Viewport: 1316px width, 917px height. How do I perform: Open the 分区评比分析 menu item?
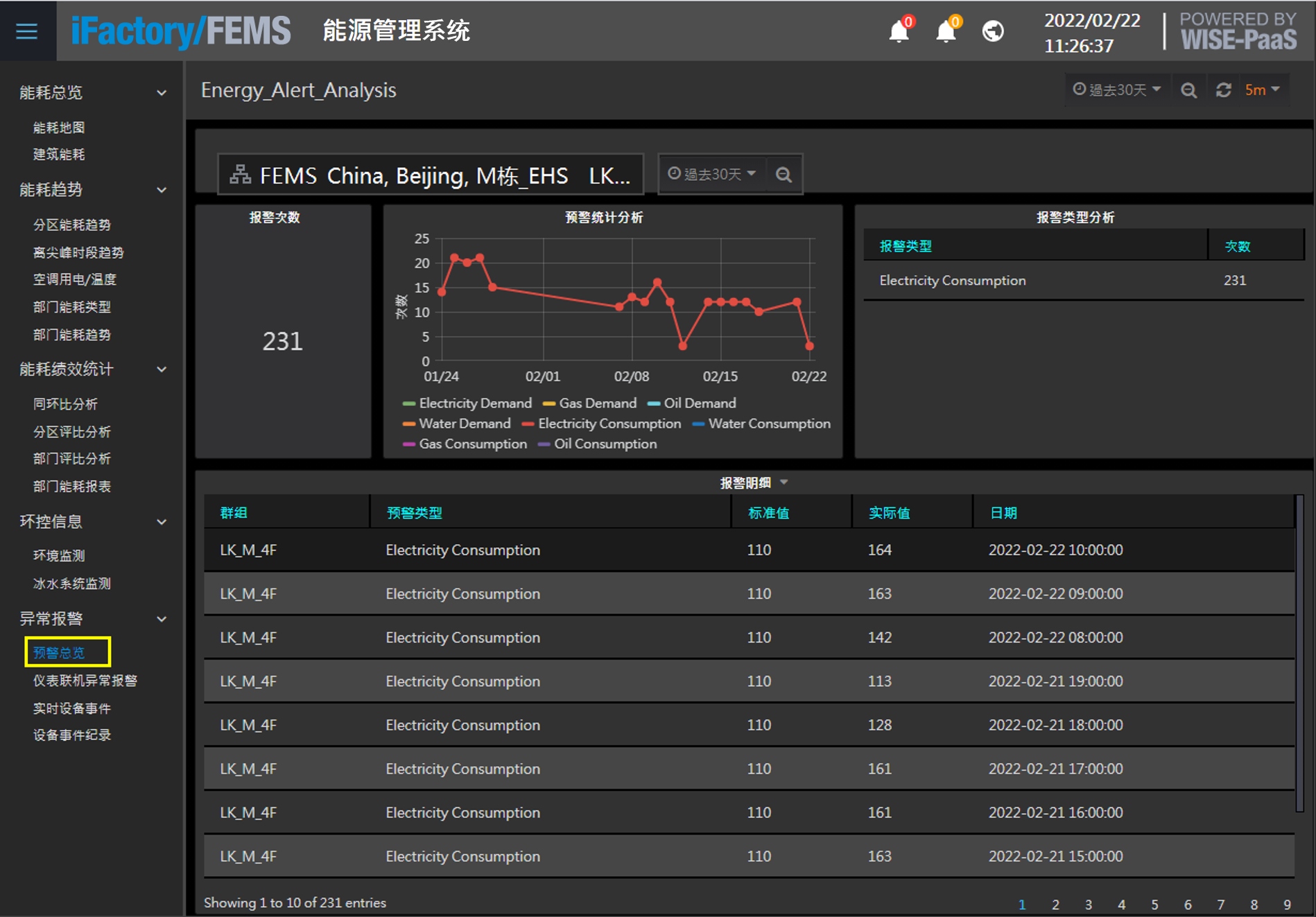pyautogui.click(x=72, y=432)
